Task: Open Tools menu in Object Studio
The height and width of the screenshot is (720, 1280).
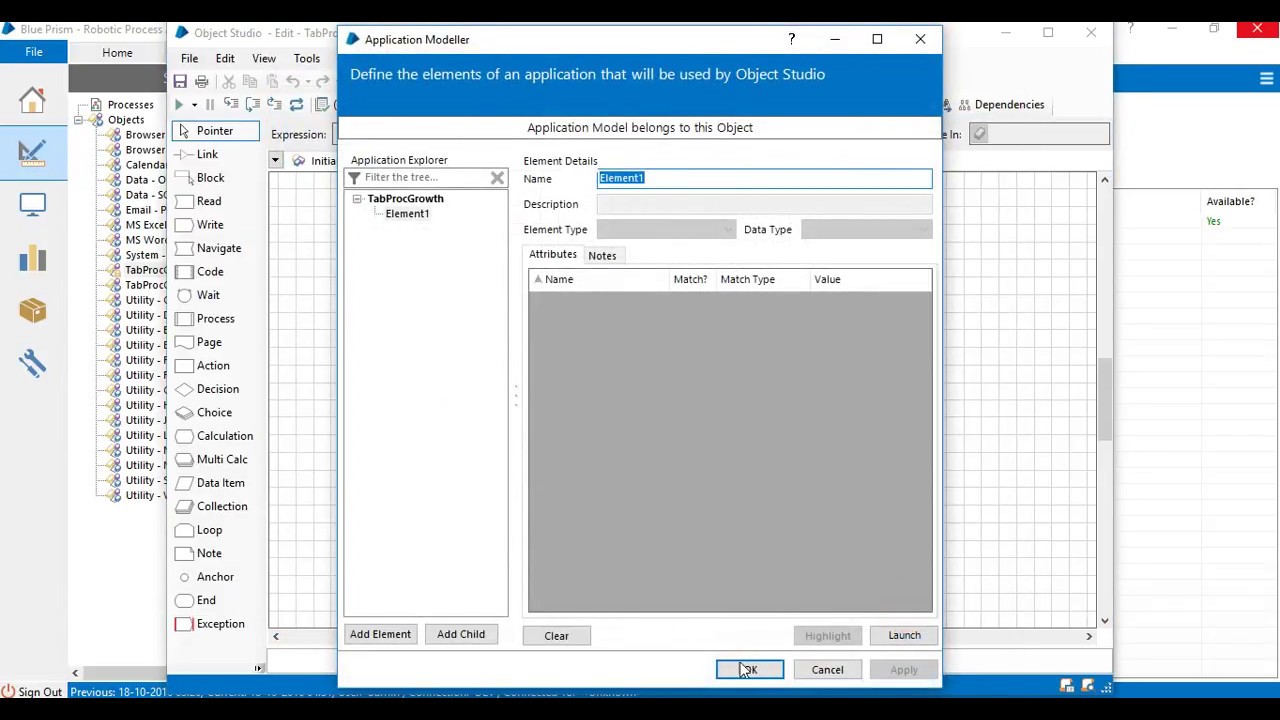Action: coord(307,58)
